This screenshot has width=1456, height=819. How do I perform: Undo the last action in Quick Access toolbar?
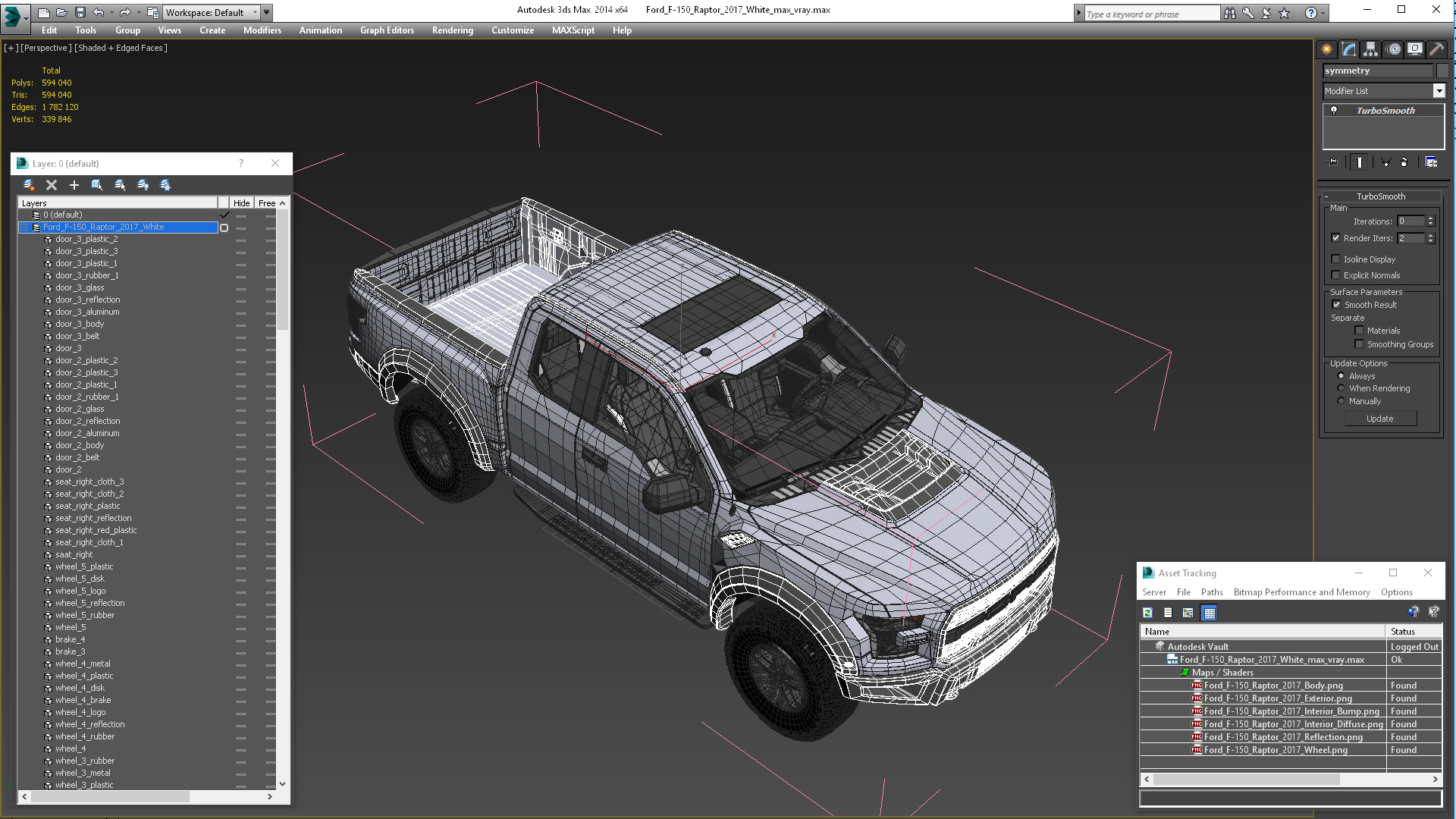tap(98, 12)
